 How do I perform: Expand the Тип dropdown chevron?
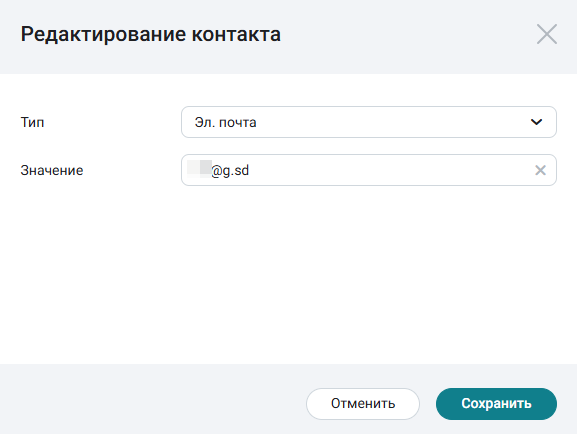[537, 122]
